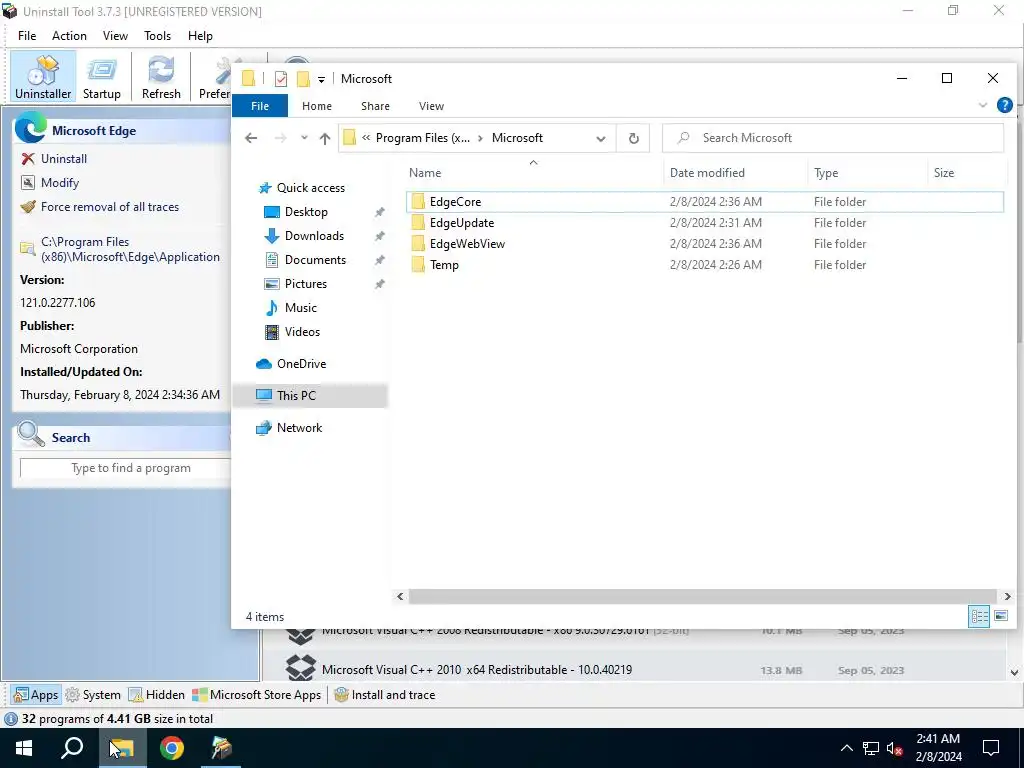Click the Modify icon in Edge panel
1024x768 pixels.
tap(27, 183)
